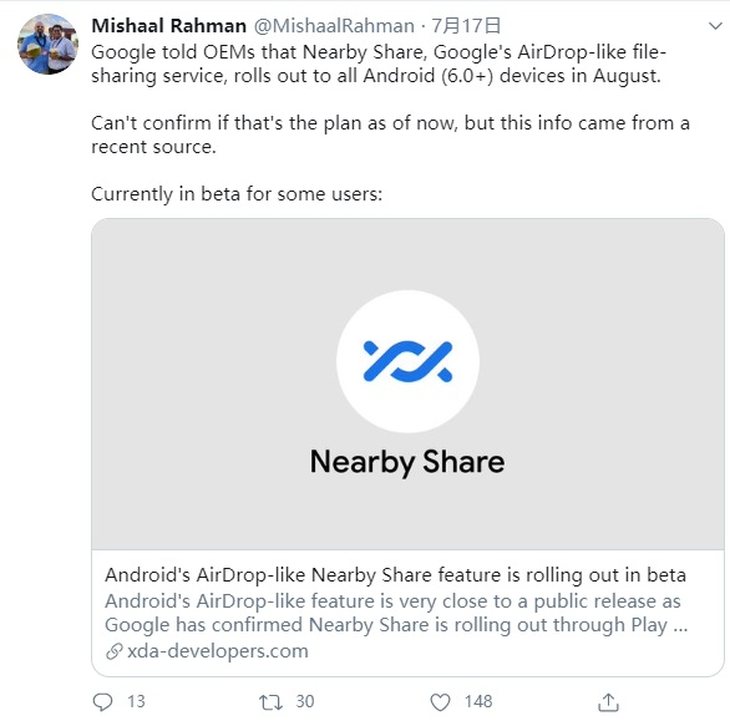730x721 pixels.
Task: Like the tweet with the heart icon
Action: (440, 702)
